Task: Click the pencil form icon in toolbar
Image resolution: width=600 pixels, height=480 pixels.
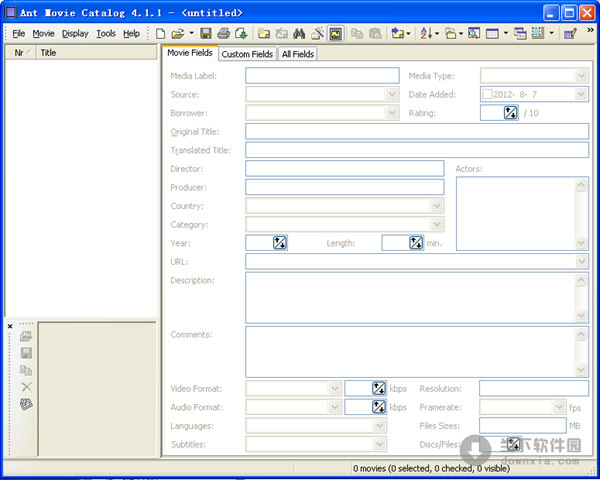Action: [570, 34]
